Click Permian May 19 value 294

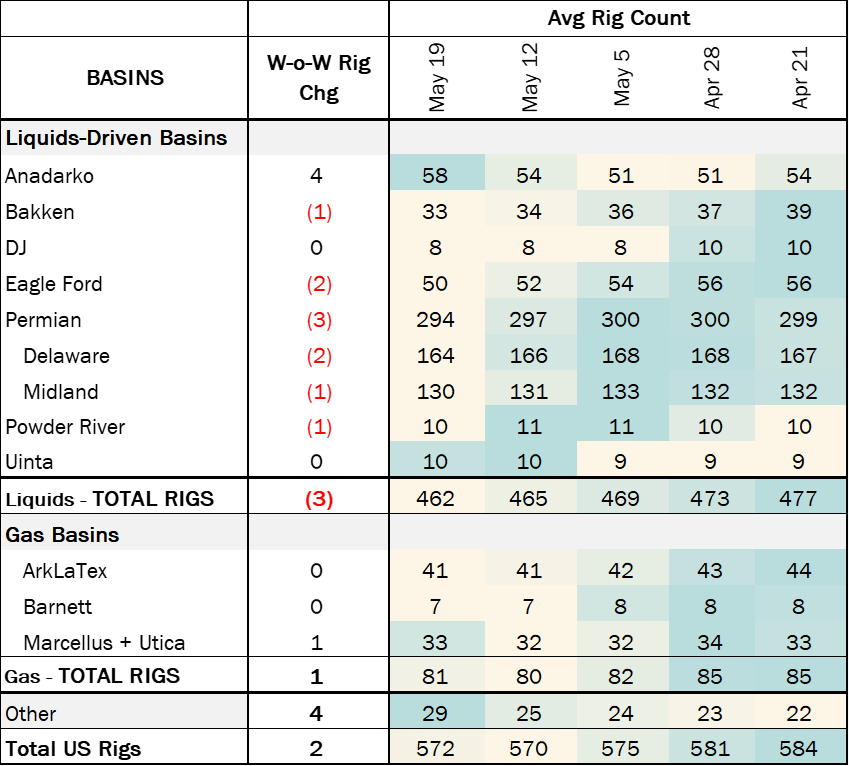(435, 320)
